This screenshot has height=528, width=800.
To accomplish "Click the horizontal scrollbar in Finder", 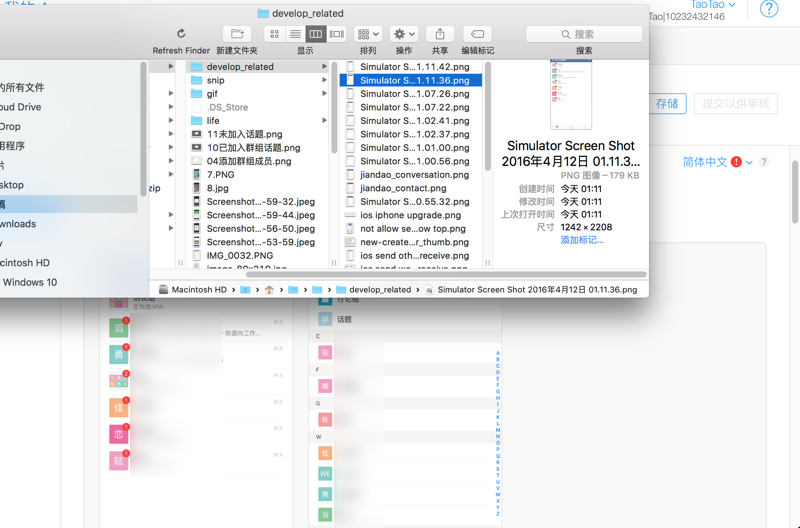I will (446, 274).
